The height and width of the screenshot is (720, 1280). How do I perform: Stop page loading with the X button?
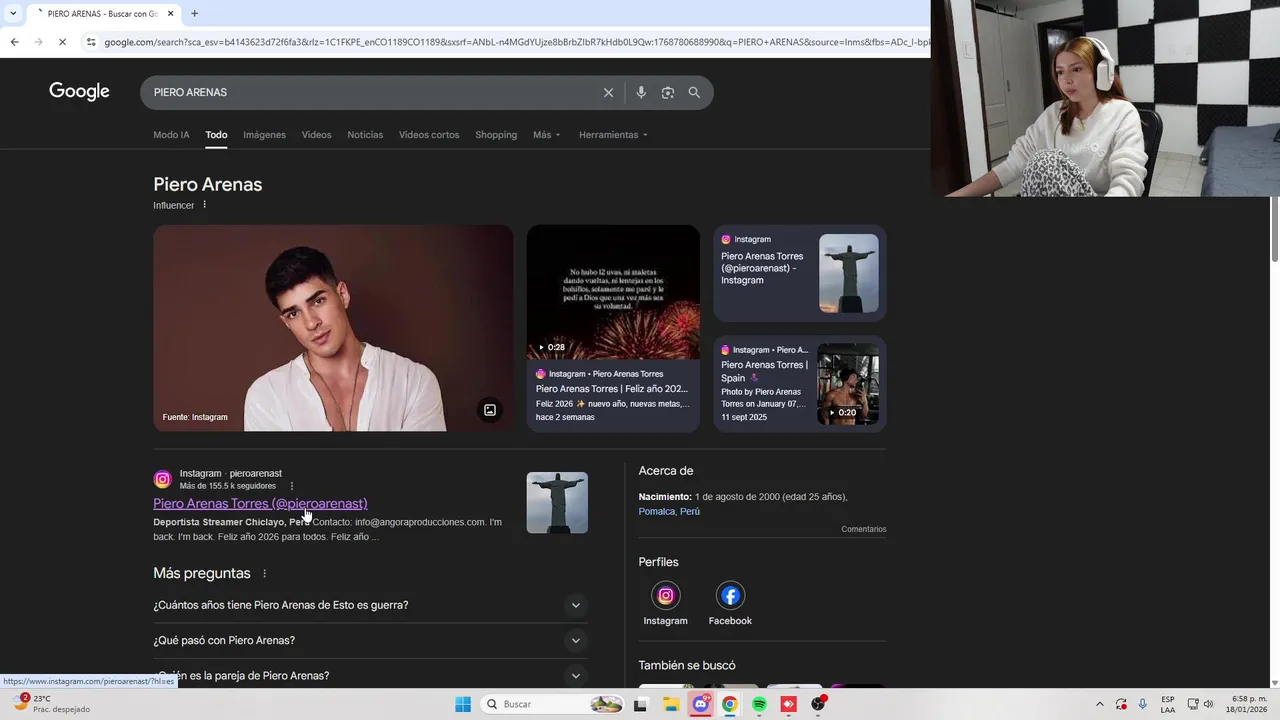62,42
